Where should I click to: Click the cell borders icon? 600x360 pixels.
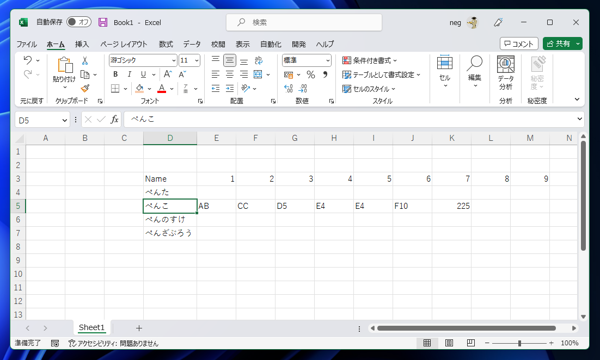(x=115, y=89)
